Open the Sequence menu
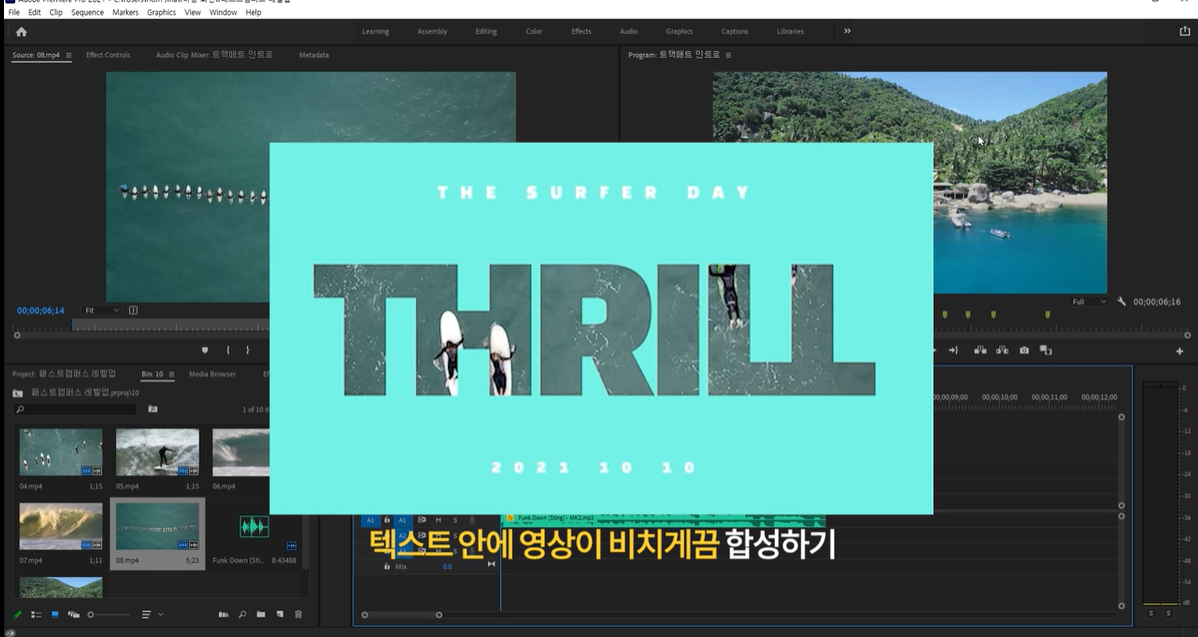This screenshot has width=1198, height=637. (x=87, y=12)
